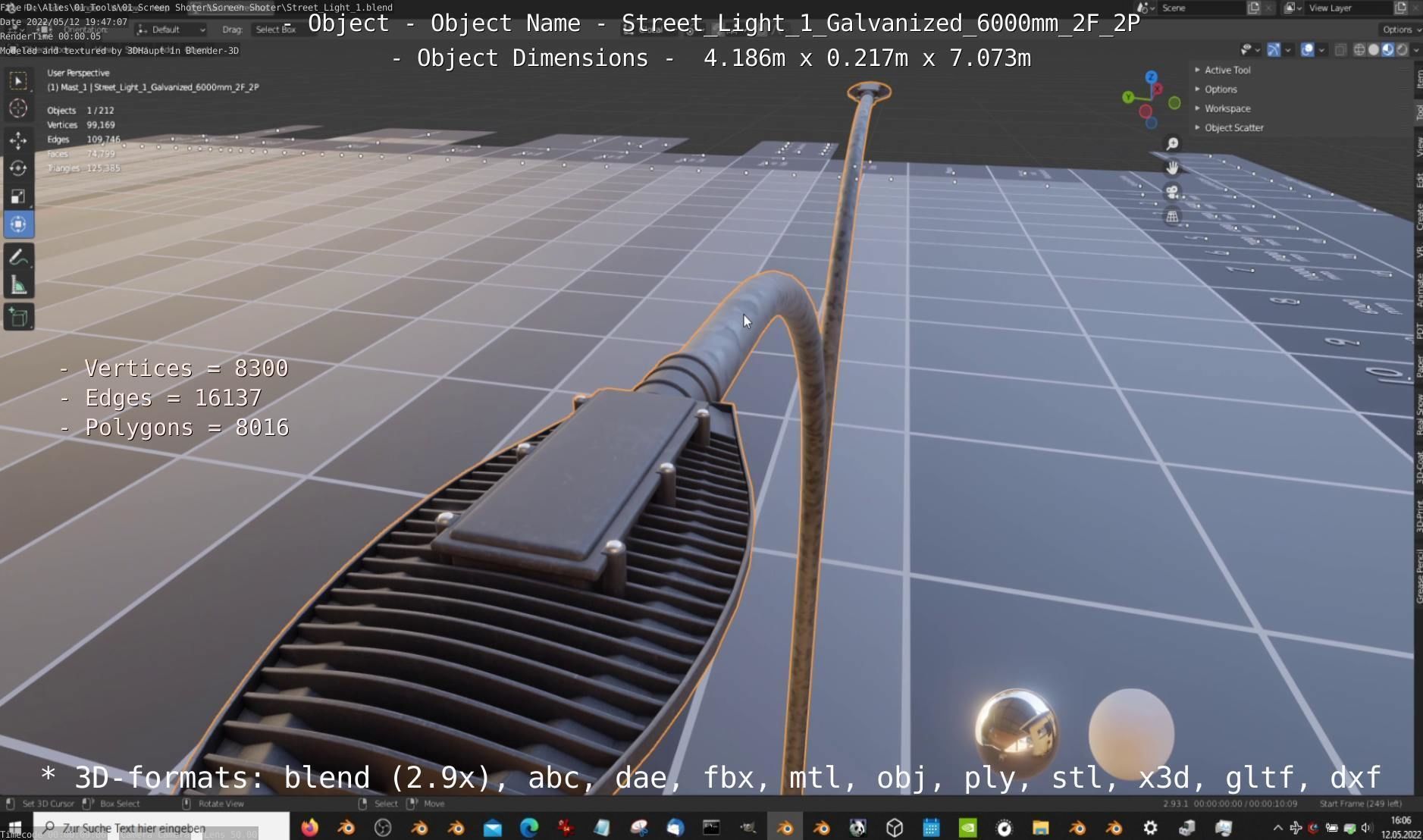Open the Mail app in taskbar
The image size is (1423, 840).
point(492,827)
